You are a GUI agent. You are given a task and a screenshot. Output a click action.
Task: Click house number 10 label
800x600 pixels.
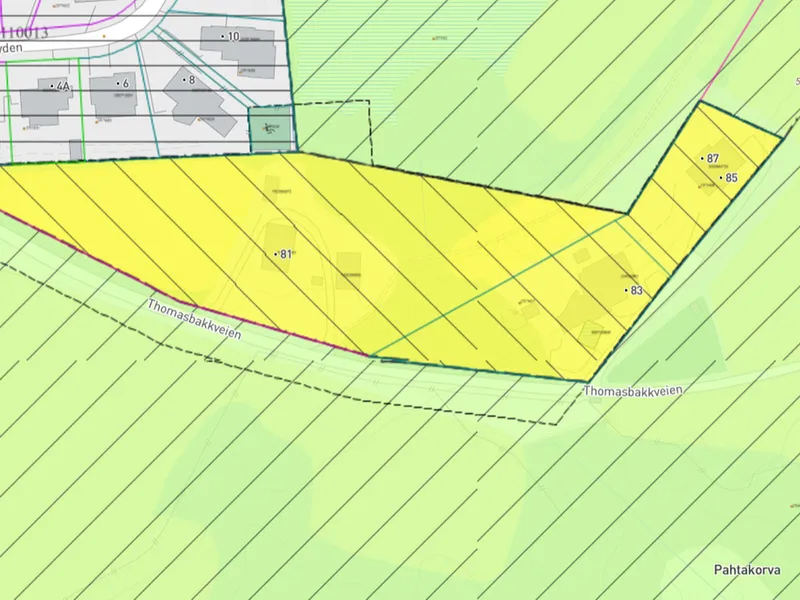pos(233,36)
